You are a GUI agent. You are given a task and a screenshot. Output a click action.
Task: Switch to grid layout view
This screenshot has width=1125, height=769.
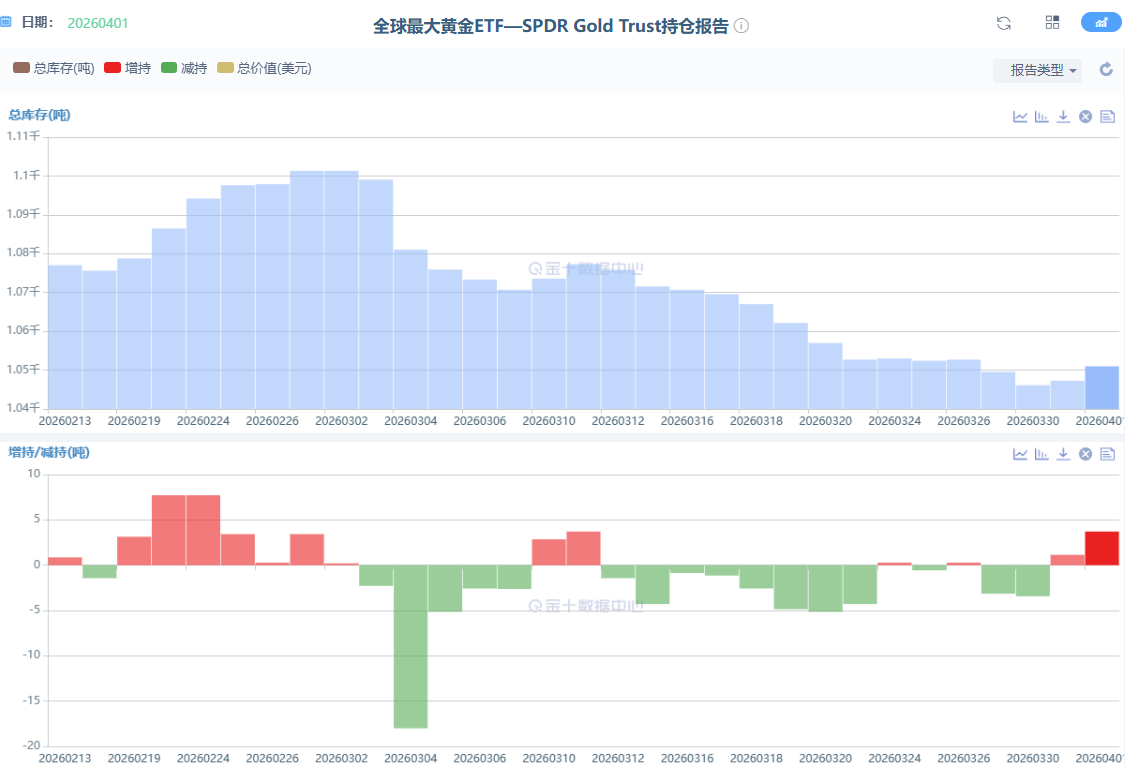point(1052,23)
